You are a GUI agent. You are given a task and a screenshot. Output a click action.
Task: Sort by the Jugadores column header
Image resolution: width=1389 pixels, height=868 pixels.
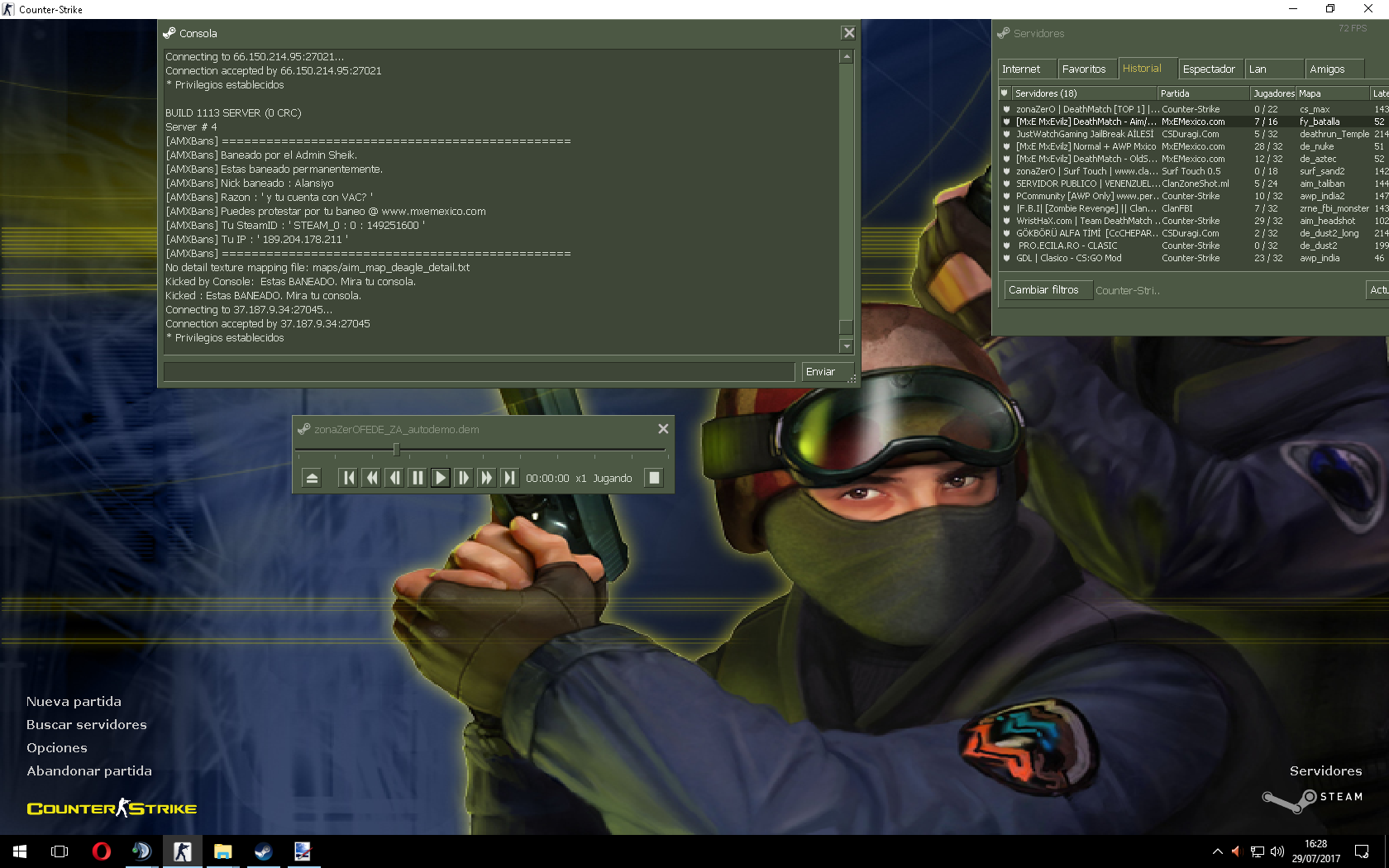(1272, 93)
